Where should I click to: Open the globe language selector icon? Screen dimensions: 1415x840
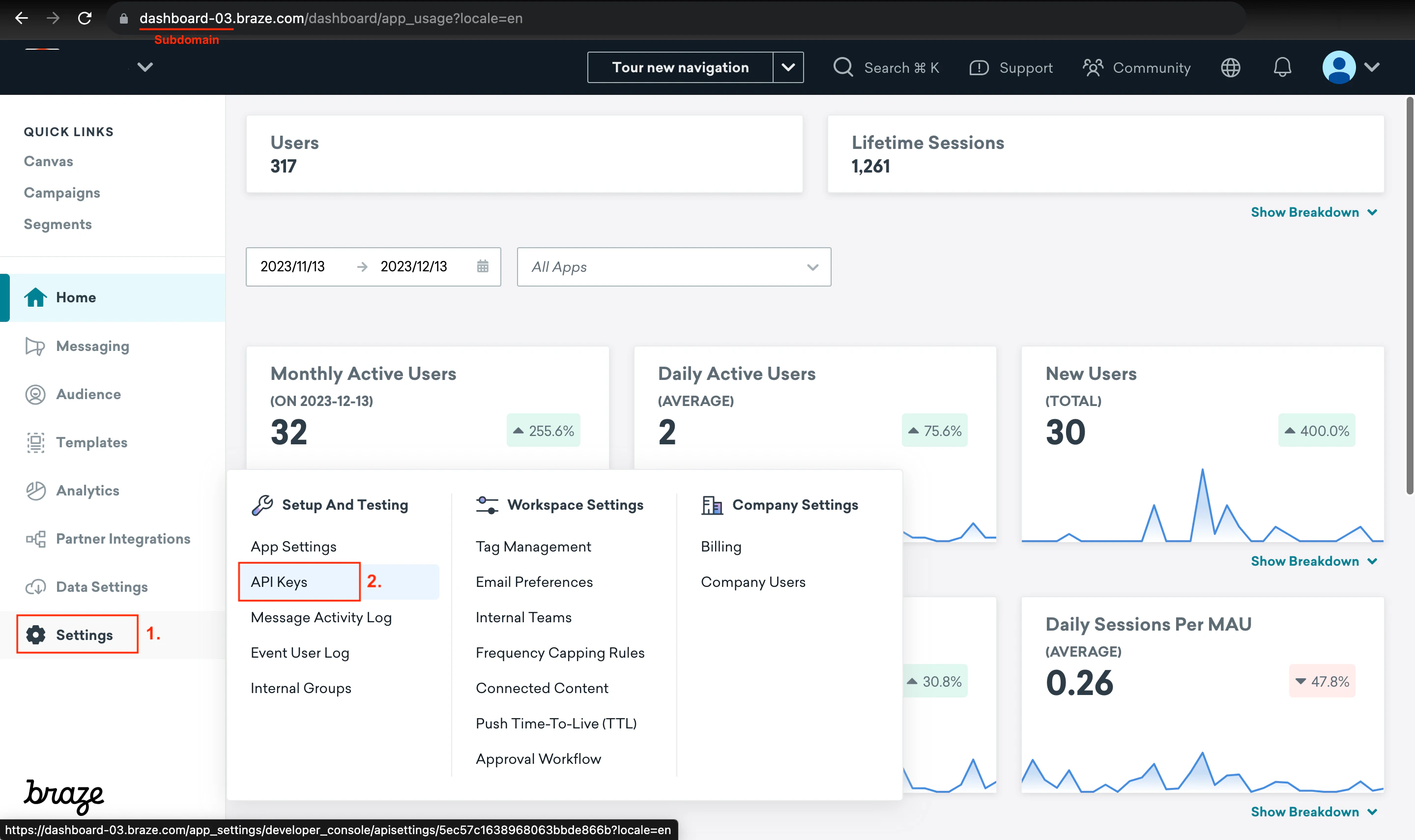pos(1230,67)
